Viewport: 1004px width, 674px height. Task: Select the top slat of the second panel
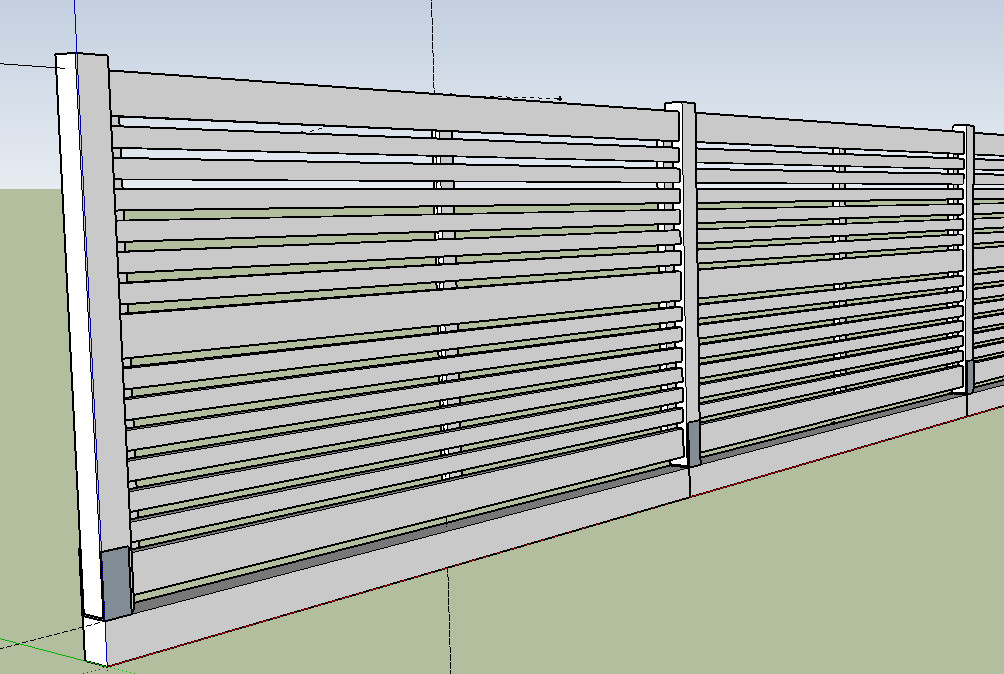pos(820,135)
